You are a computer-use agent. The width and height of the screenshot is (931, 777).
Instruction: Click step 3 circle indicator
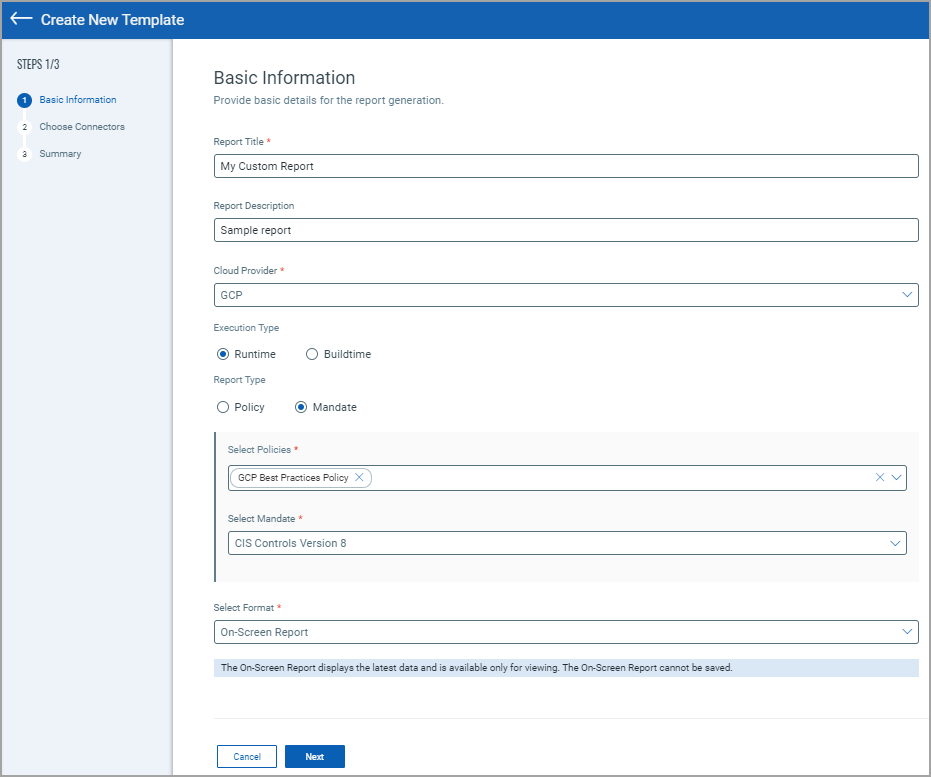click(25, 154)
